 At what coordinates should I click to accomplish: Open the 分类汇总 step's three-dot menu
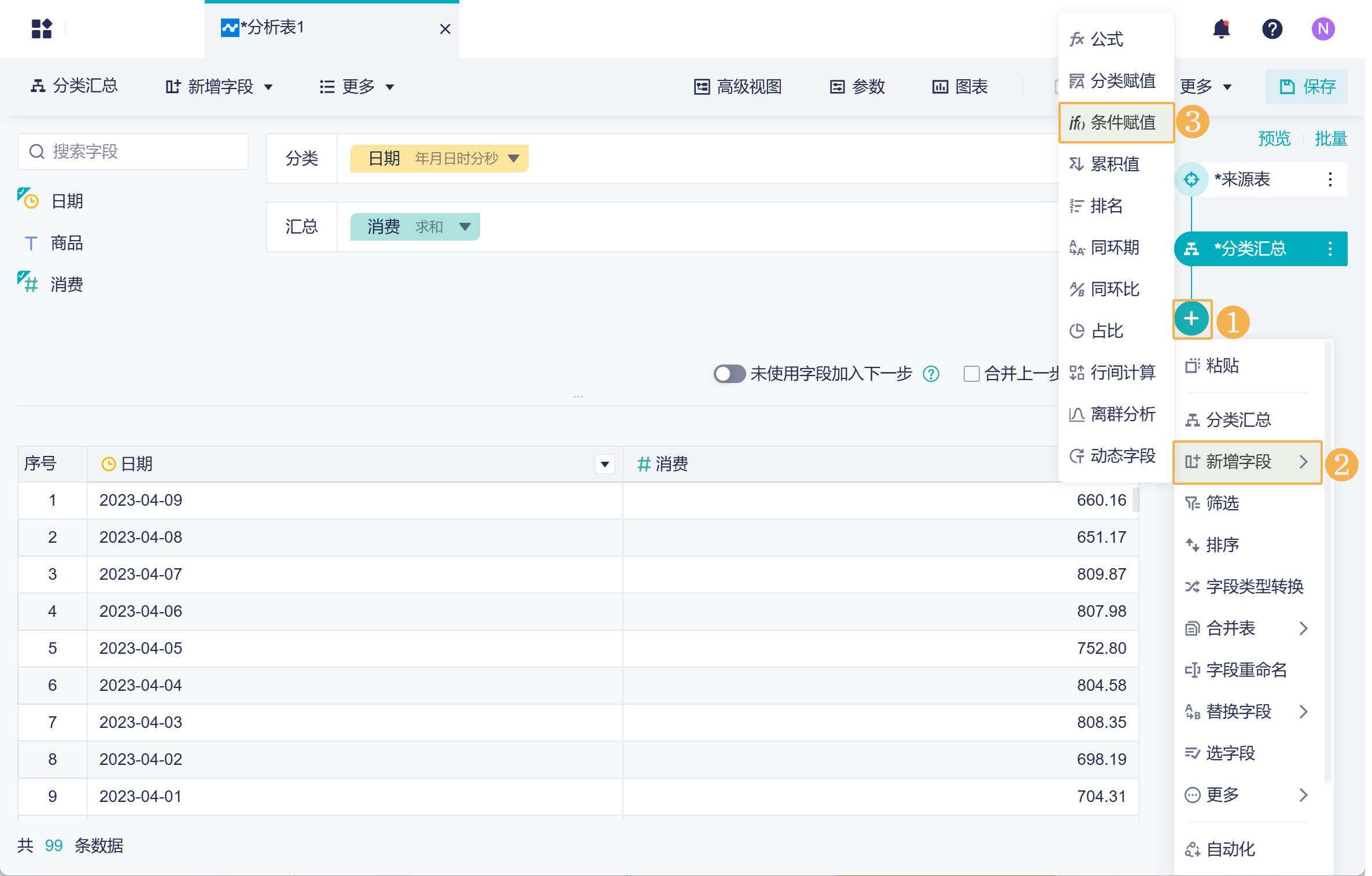click(x=1330, y=249)
